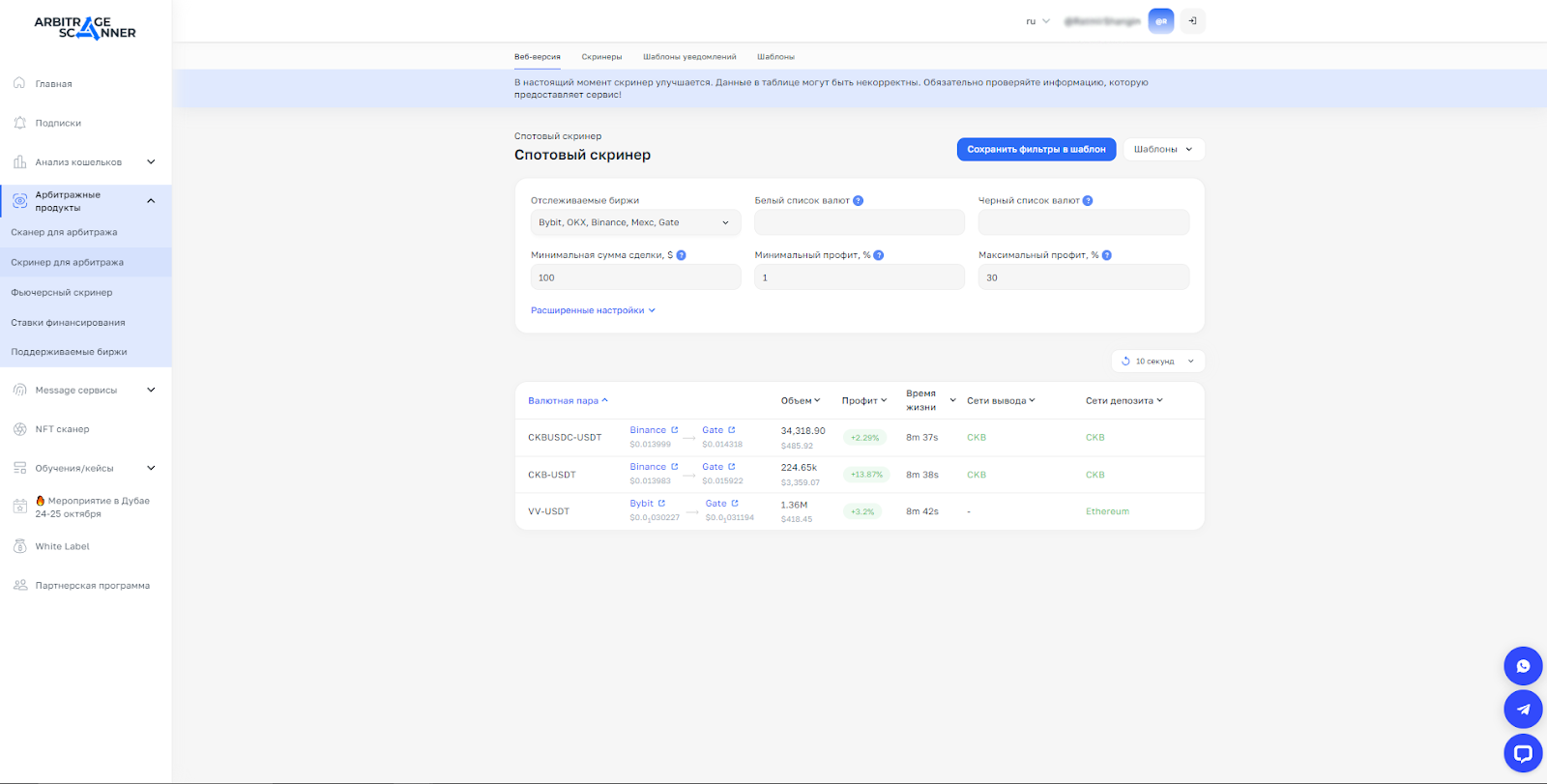
Task: Open Отслеживаемые биржи exchanges dropdown
Action: 635,222
